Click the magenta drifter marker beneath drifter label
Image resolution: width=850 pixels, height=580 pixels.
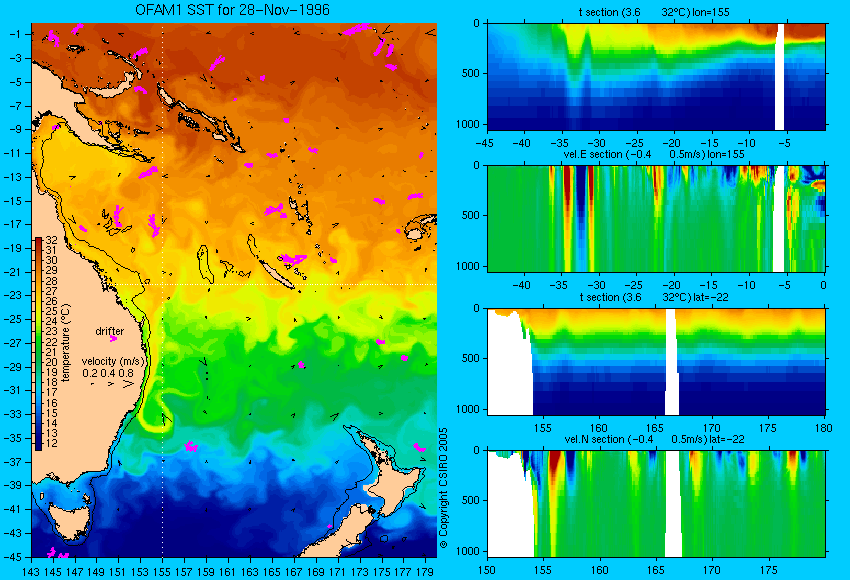coord(113,339)
